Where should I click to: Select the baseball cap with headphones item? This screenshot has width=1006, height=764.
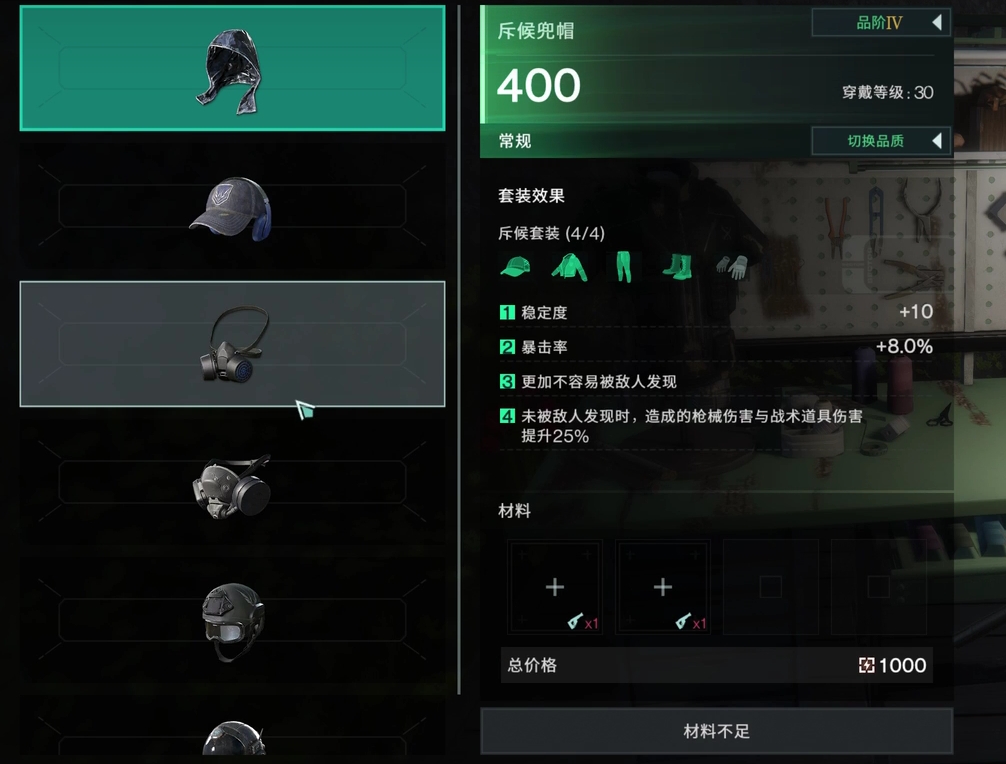pos(232,207)
